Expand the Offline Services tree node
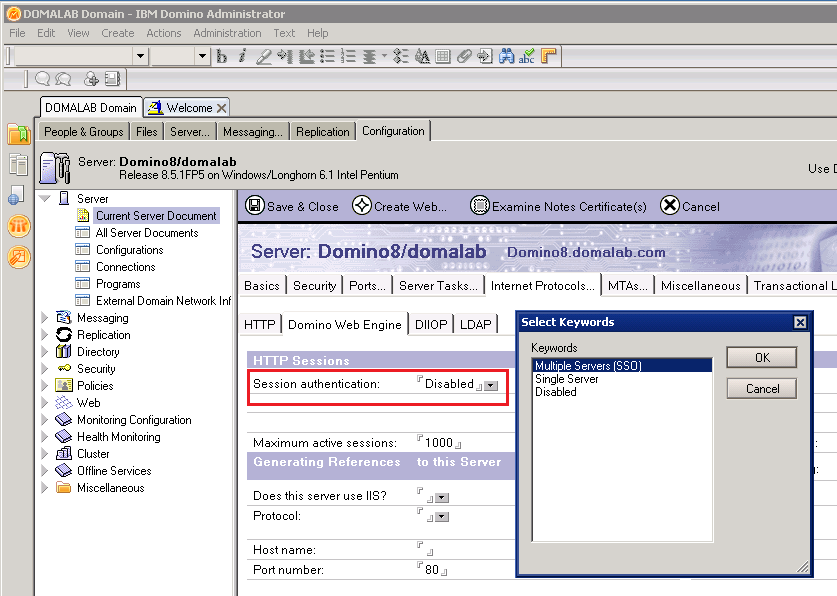Image resolution: width=837 pixels, height=596 pixels. coord(45,471)
